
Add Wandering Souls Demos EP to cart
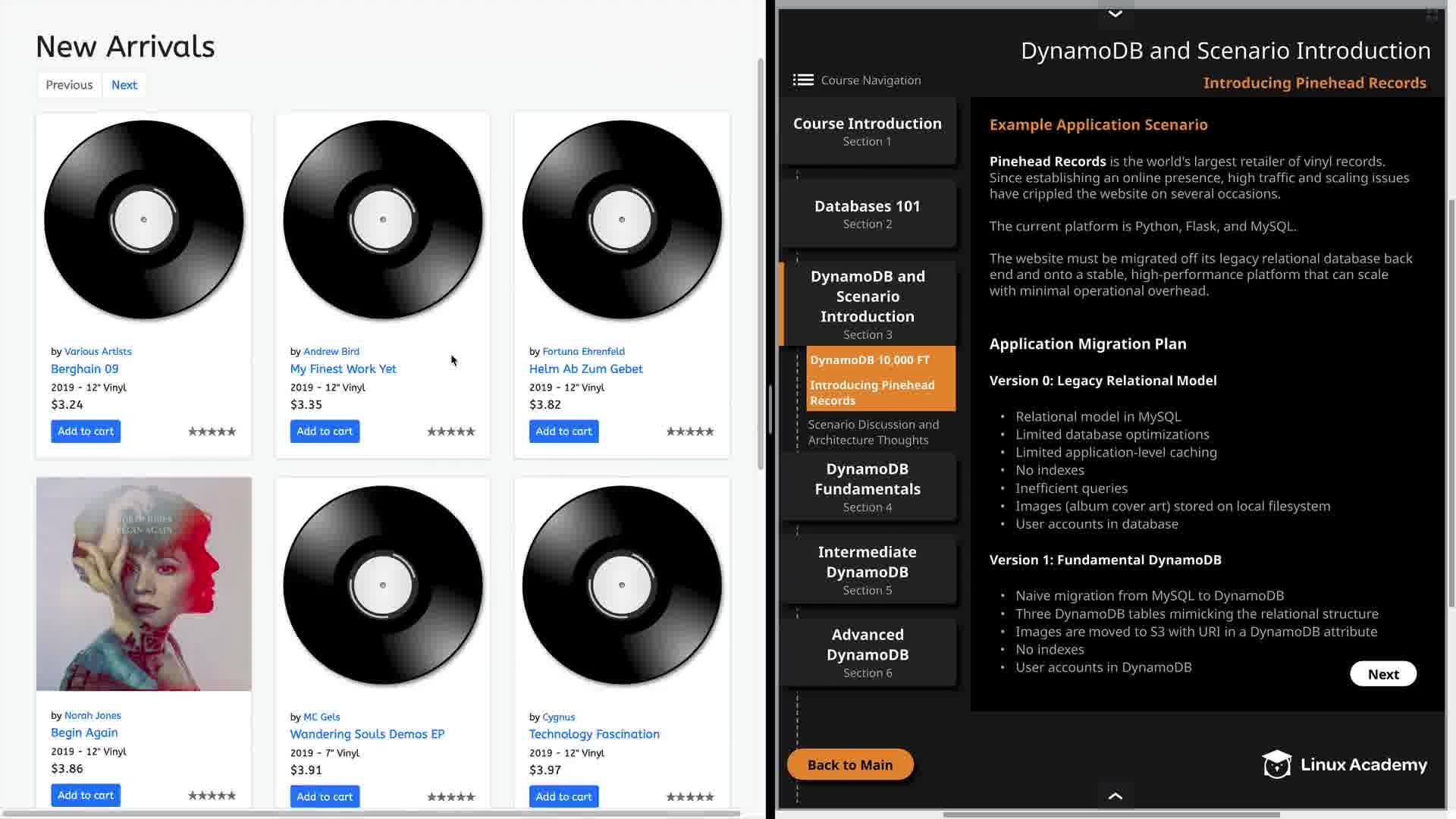tap(325, 796)
